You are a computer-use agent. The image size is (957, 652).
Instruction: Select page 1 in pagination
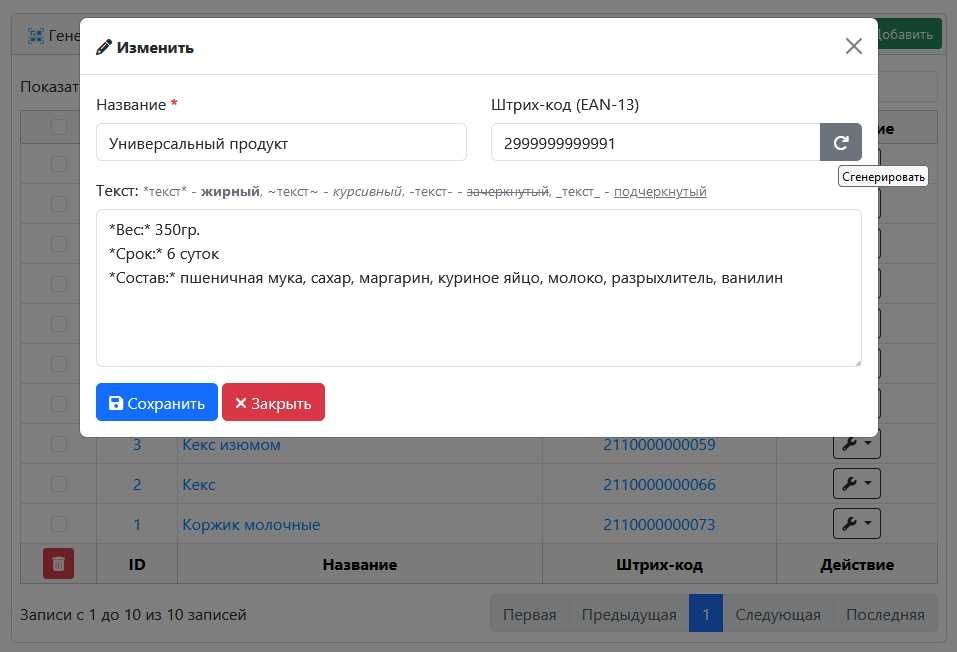point(706,614)
